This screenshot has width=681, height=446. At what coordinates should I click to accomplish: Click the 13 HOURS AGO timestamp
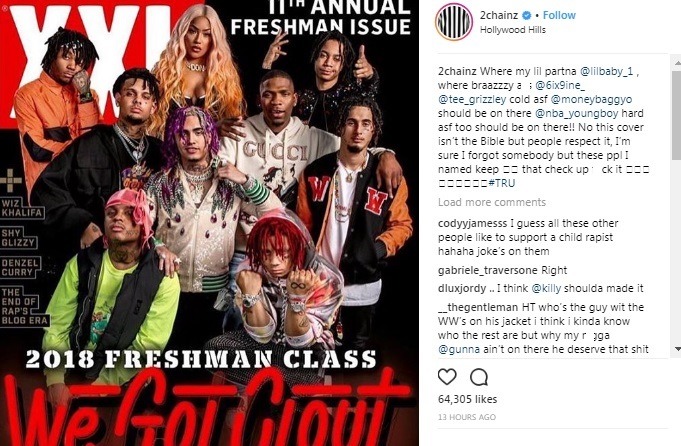coord(466,417)
